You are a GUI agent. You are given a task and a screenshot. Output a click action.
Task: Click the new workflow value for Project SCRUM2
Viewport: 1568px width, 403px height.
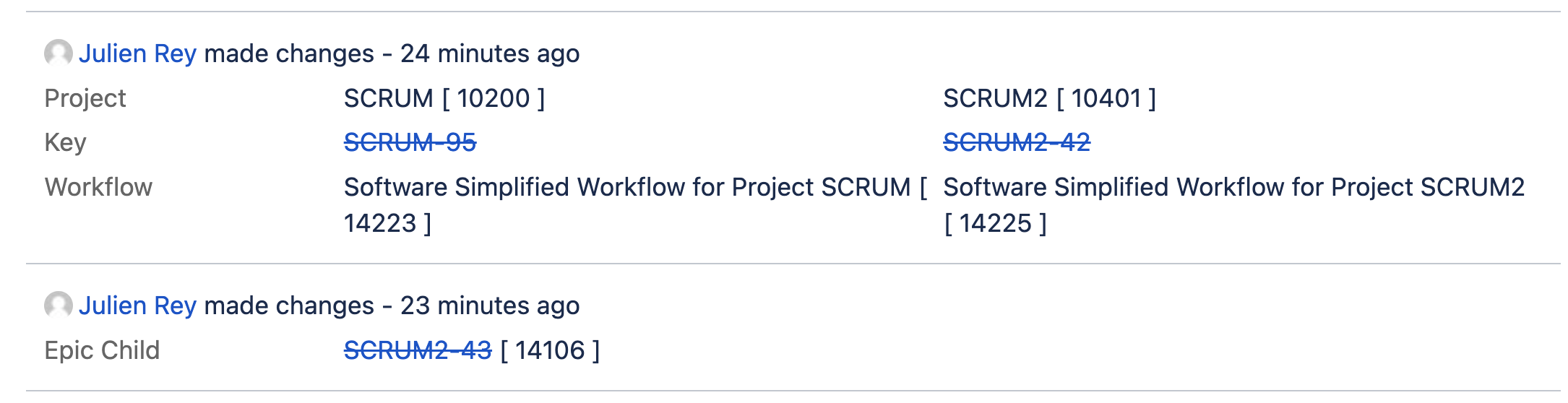click(1234, 205)
